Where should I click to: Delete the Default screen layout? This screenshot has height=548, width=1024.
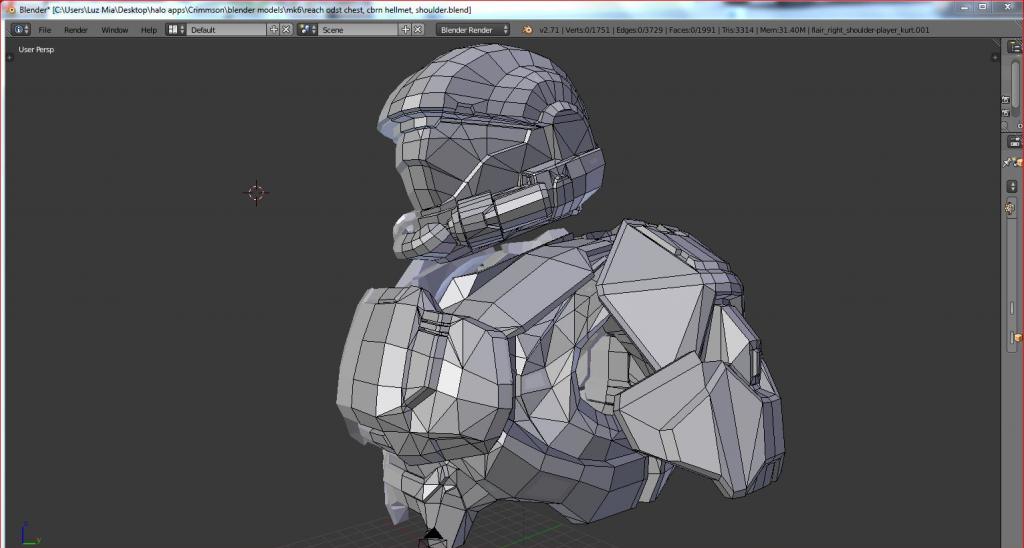point(286,29)
